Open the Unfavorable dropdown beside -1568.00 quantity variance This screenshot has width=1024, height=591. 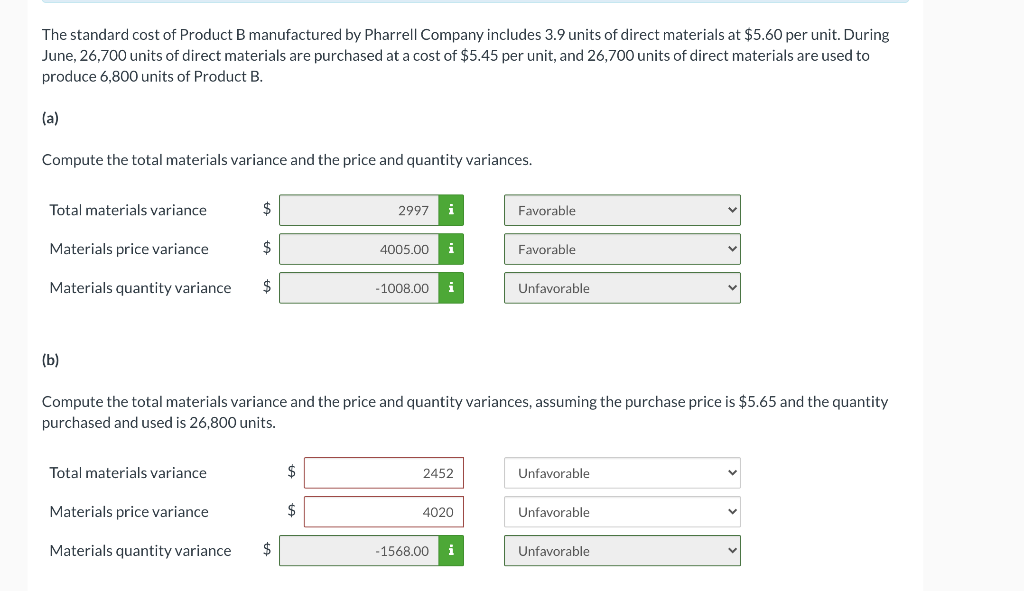point(621,550)
